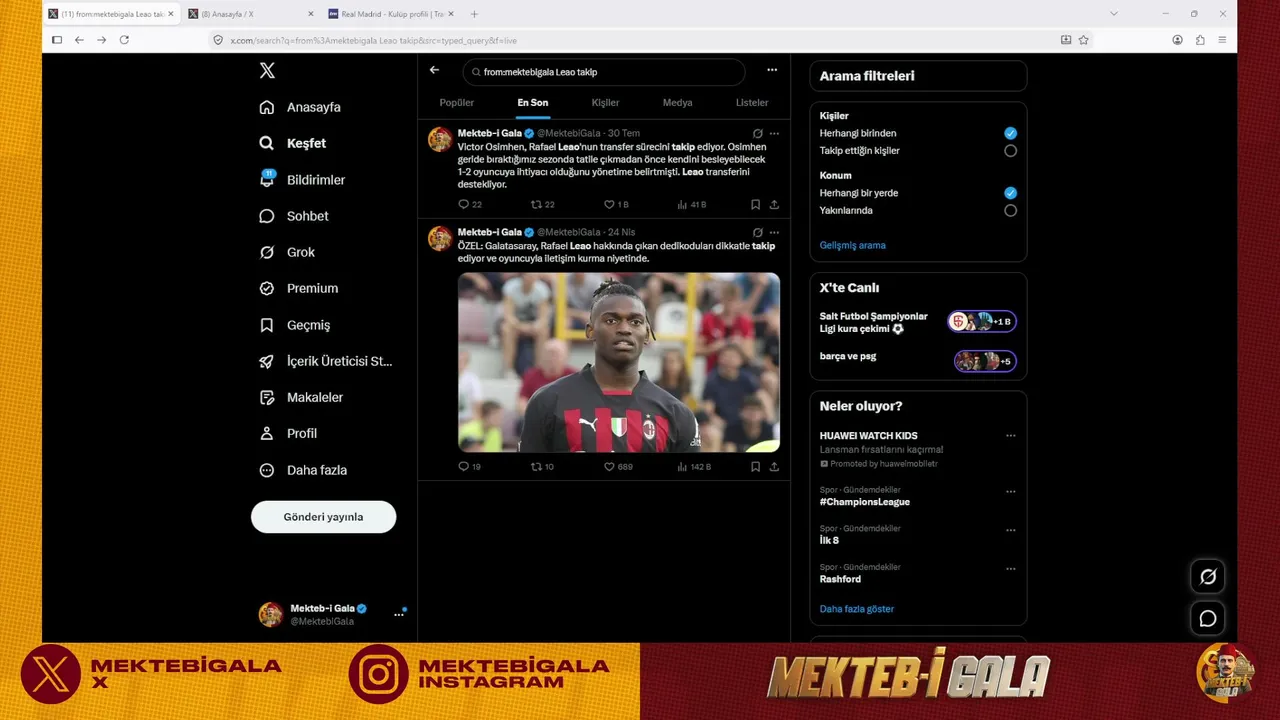Open the Rafael Leao photo in the post

pyautogui.click(x=619, y=362)
